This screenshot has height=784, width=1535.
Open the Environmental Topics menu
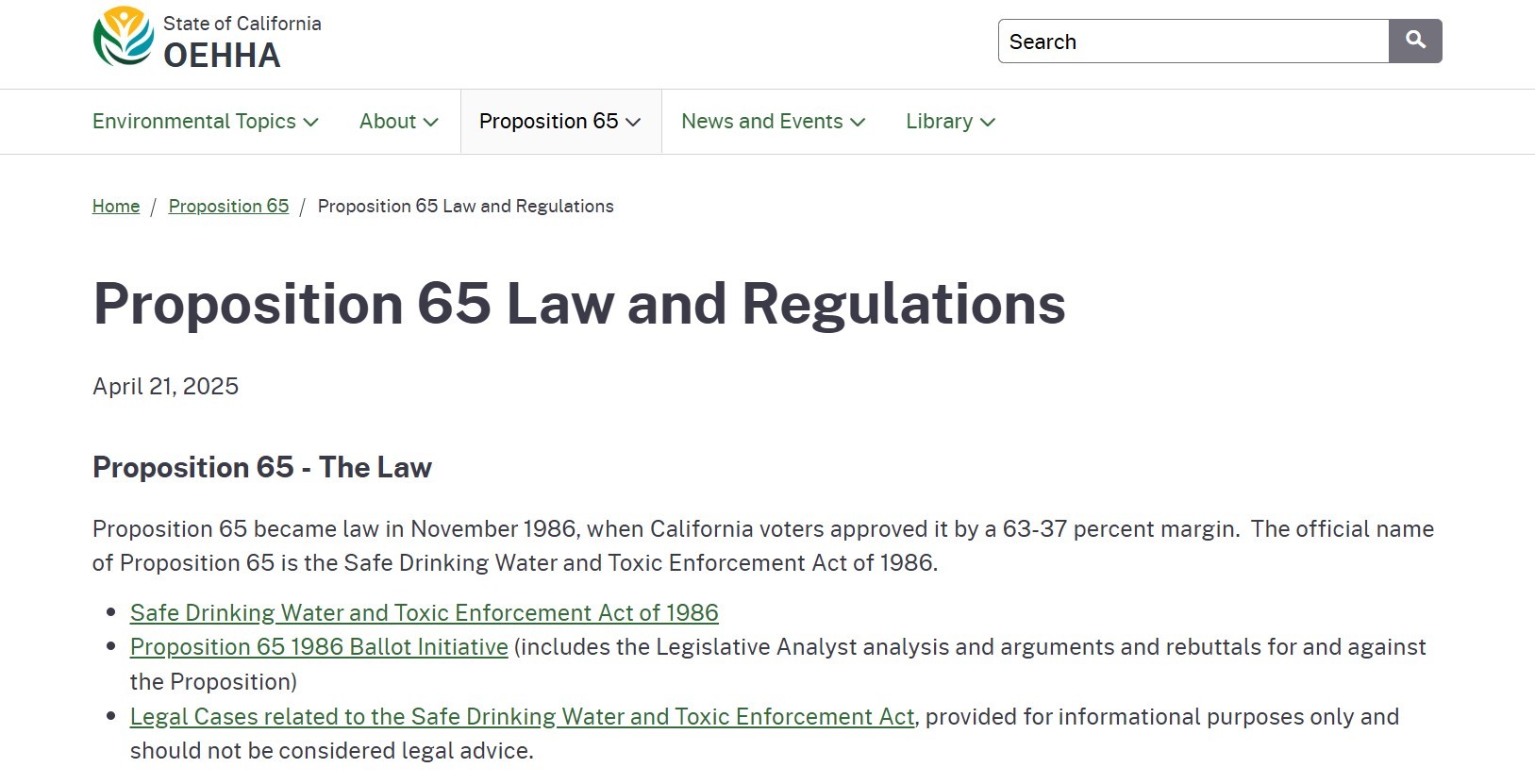(194, 122)
